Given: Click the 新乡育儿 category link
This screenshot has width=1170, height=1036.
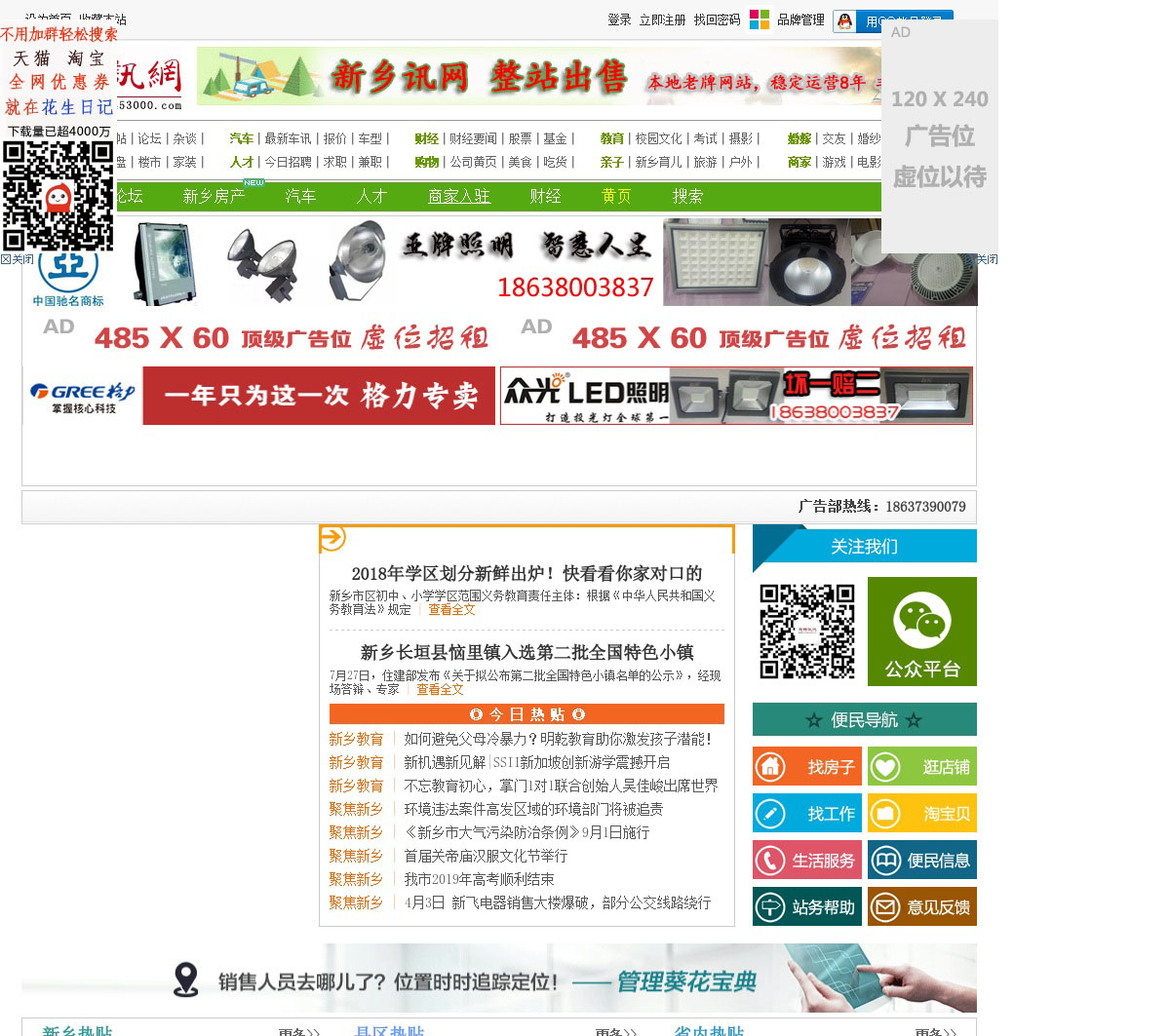Looking at the screenshot, I should (x=658, y=162).
